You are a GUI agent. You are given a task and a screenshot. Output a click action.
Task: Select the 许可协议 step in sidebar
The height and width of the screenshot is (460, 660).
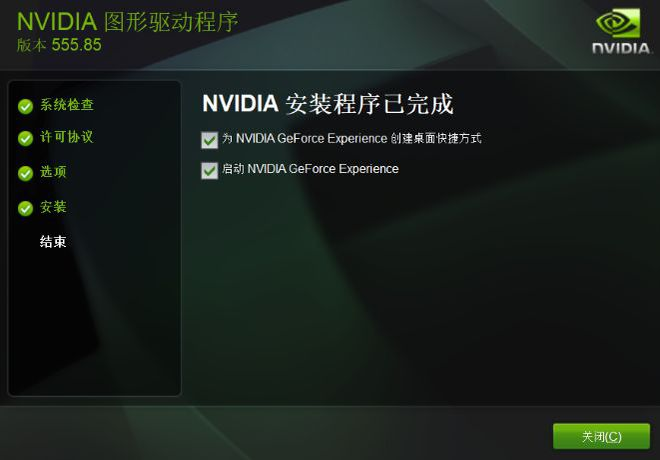click(x=67, y=137)
